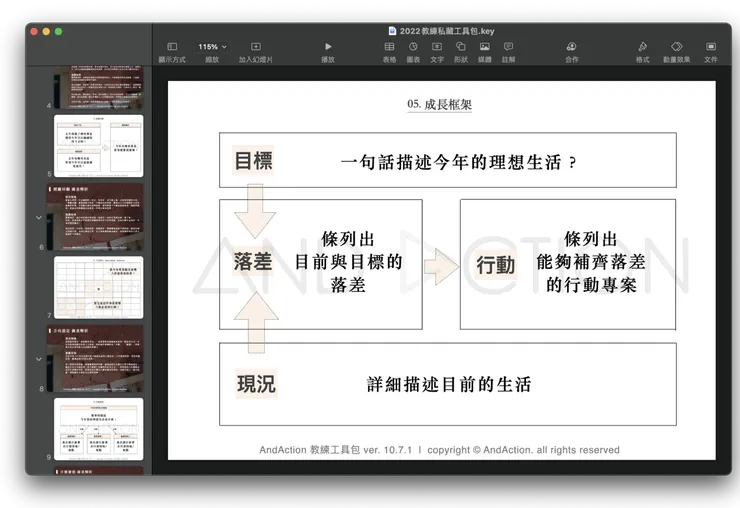The height and width of the screenshot is (508, 740).
Task: Open the 合作 collaborate icon
Action: coord(572,46)
